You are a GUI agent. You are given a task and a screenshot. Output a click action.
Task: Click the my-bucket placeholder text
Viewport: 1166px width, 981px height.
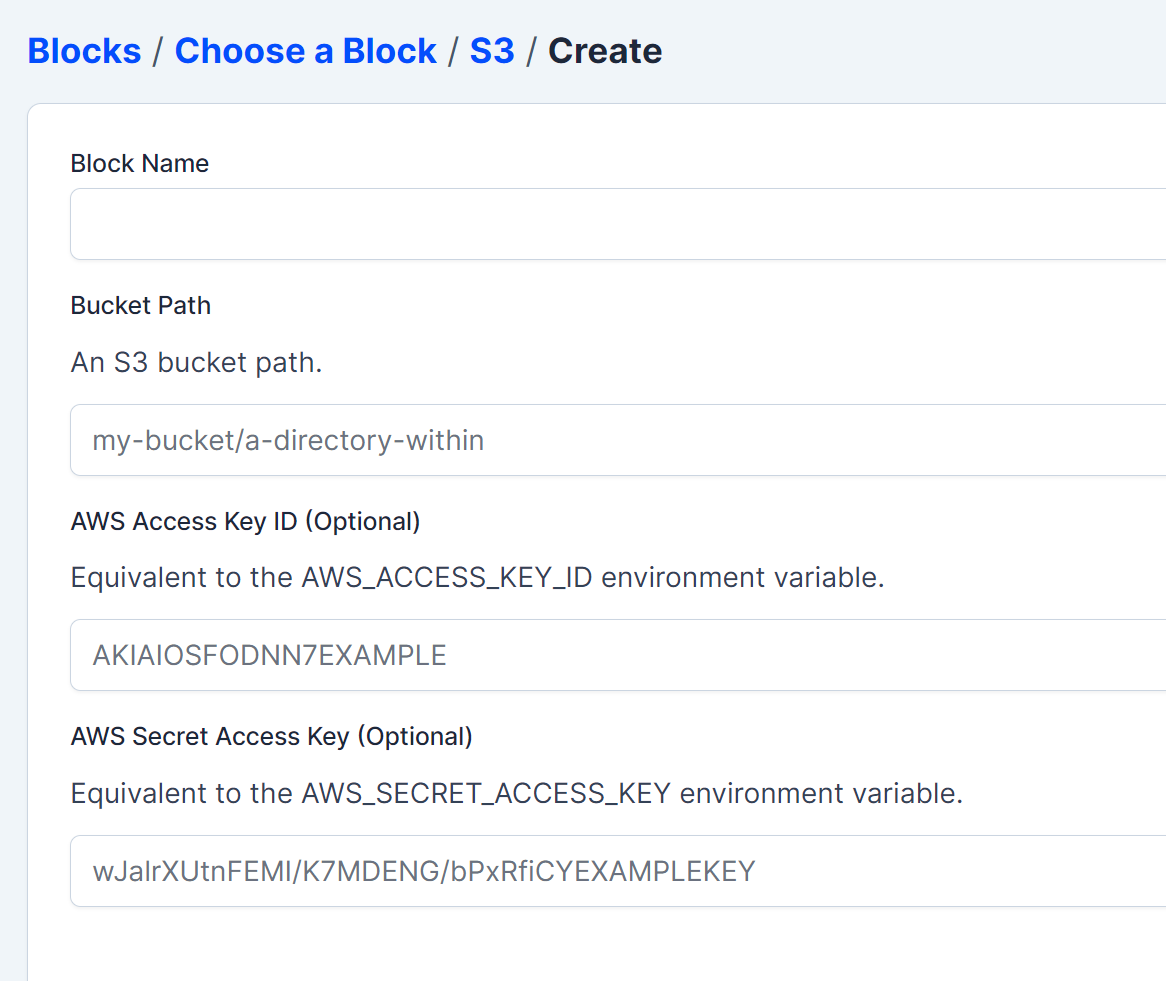coord(287,440)
